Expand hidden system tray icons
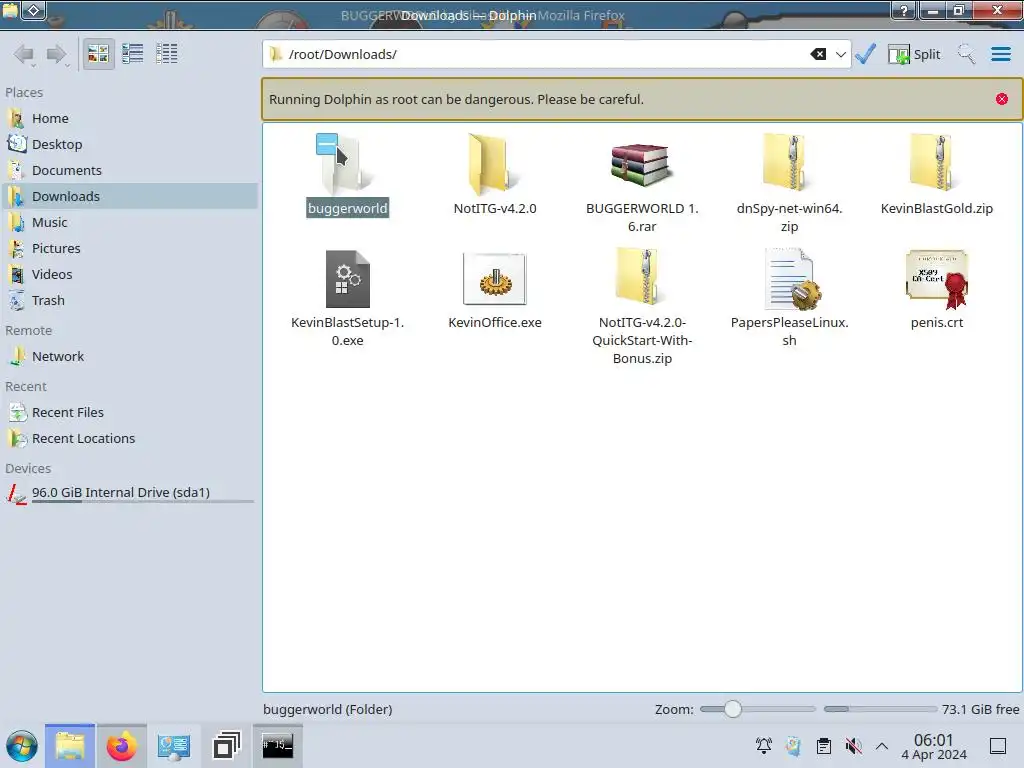This screenshot has width=1024, height=768. click(x=882, y=746)
